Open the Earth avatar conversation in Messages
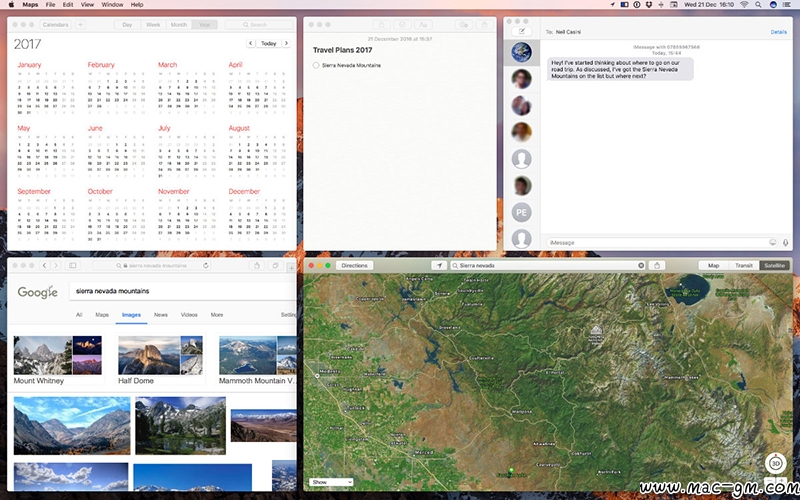This screenshot has height=500, width=800. [x=521, y=52]
